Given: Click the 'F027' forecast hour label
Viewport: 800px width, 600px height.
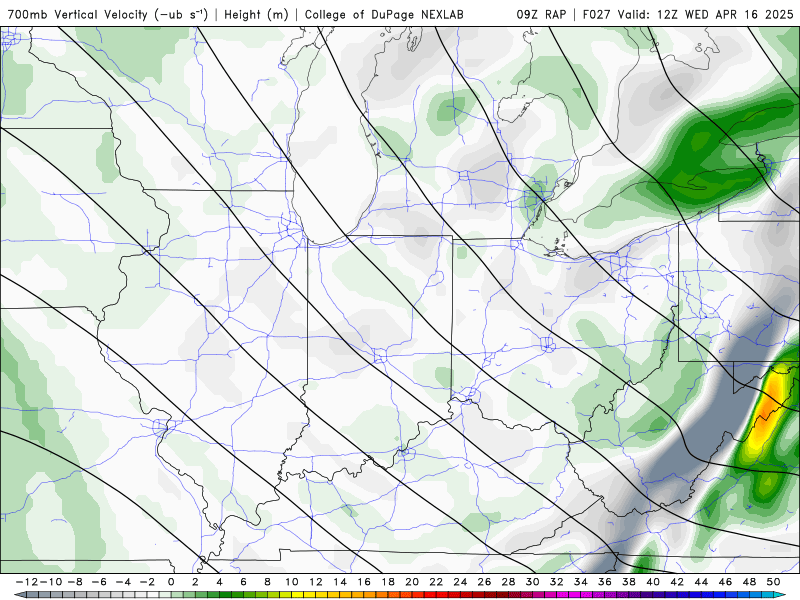Looking at the screenshot, I should [596, 14].
